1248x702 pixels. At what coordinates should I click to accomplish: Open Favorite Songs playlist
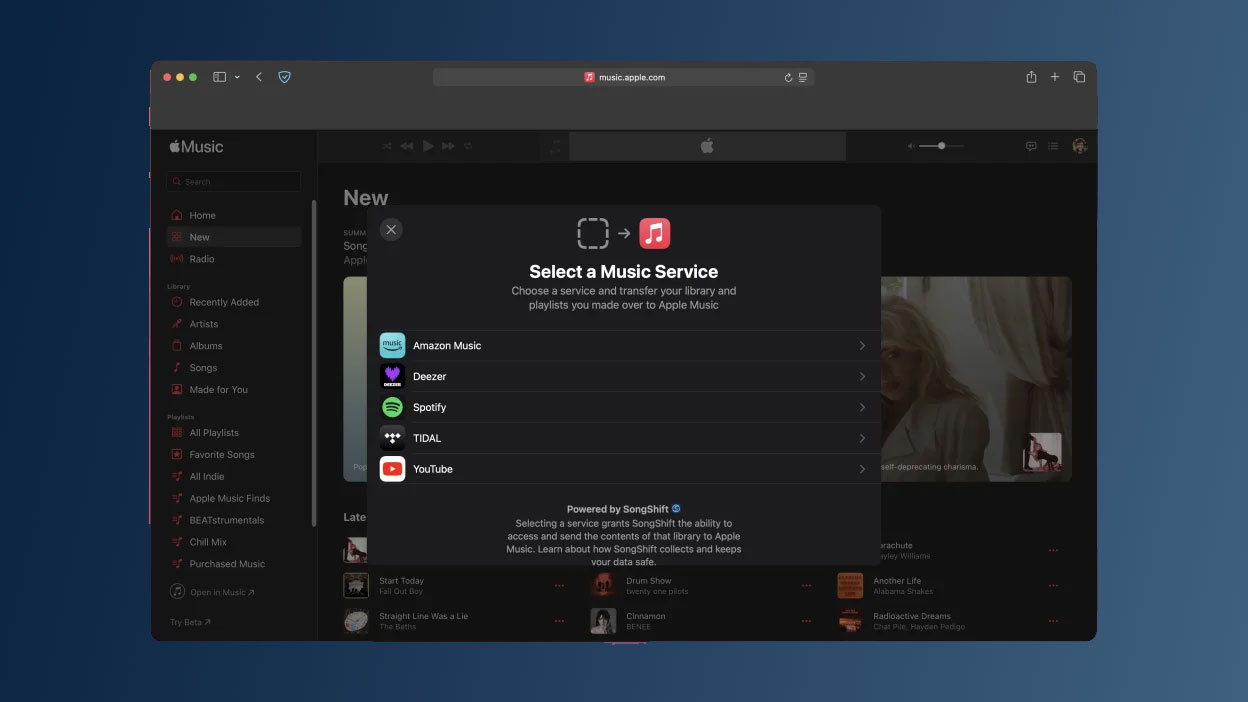[x=233, y=455]
